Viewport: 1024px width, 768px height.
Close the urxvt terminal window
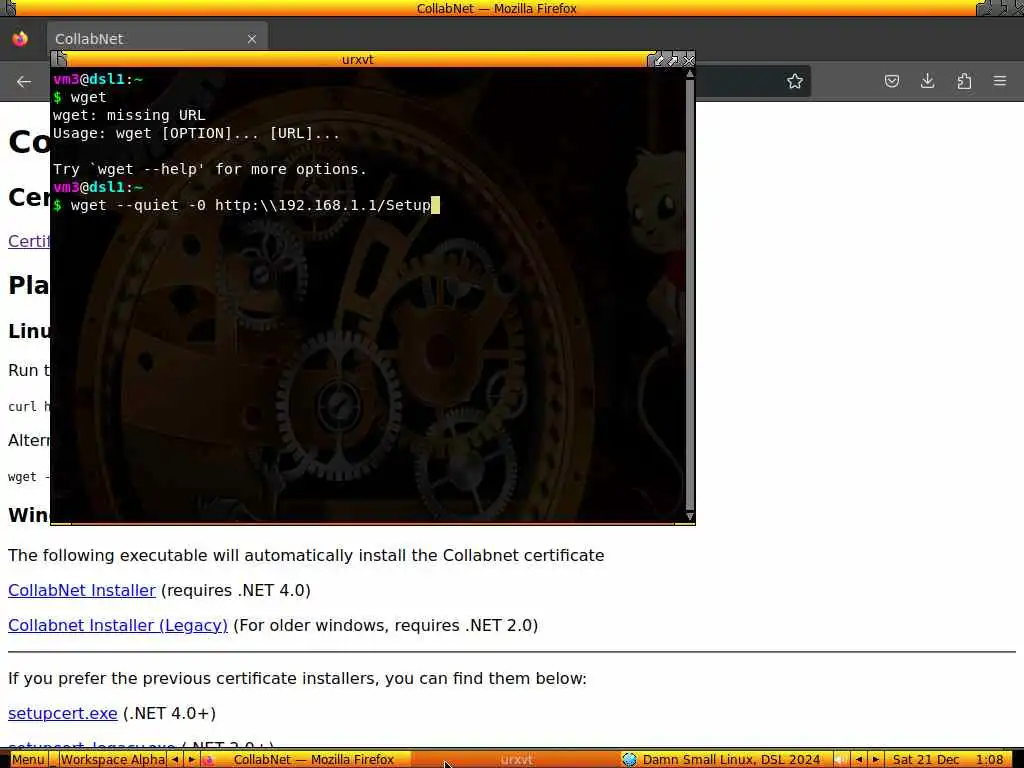coord(688,60)
